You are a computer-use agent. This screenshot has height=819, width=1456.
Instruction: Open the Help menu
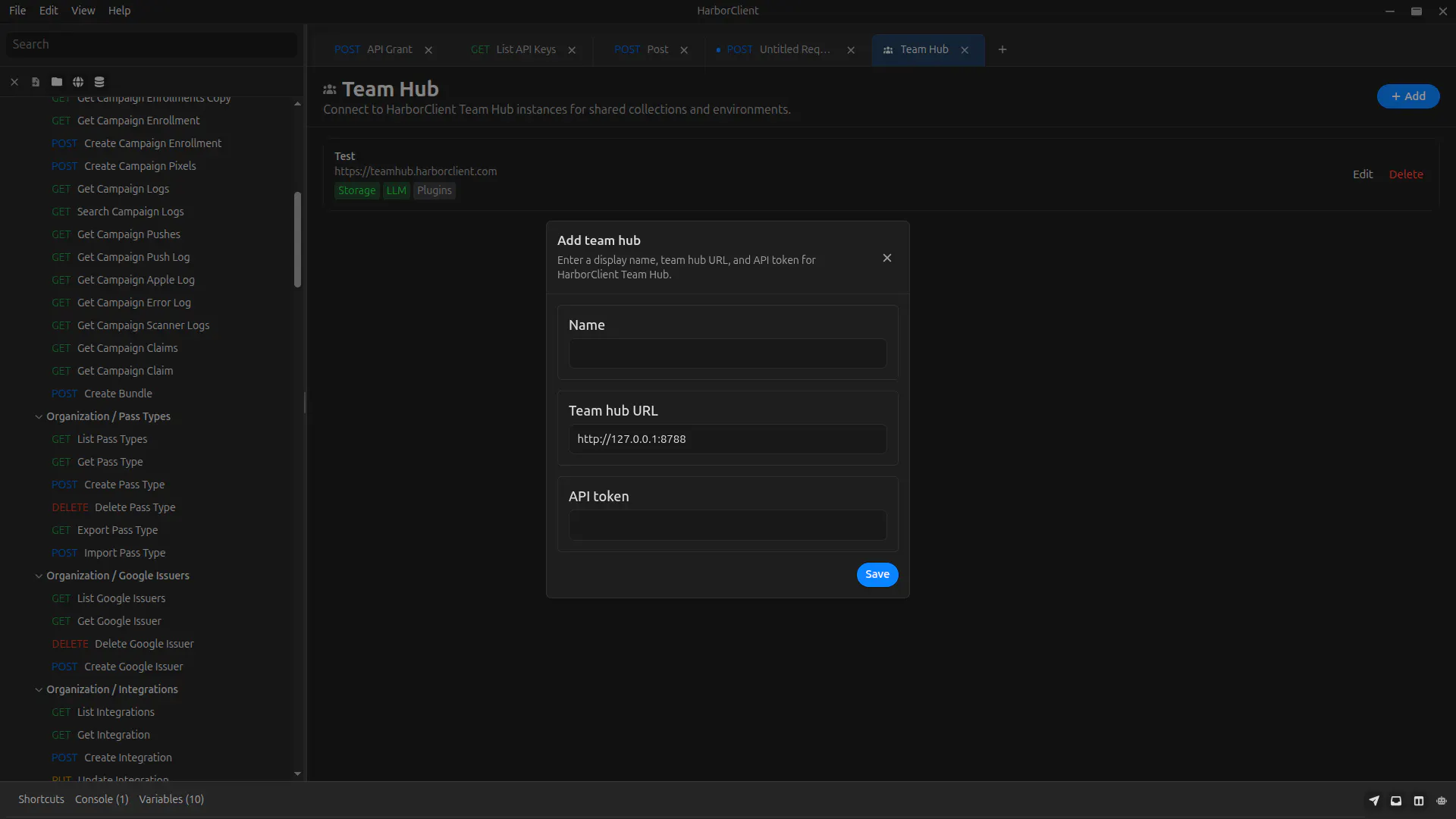pos(119,11)
